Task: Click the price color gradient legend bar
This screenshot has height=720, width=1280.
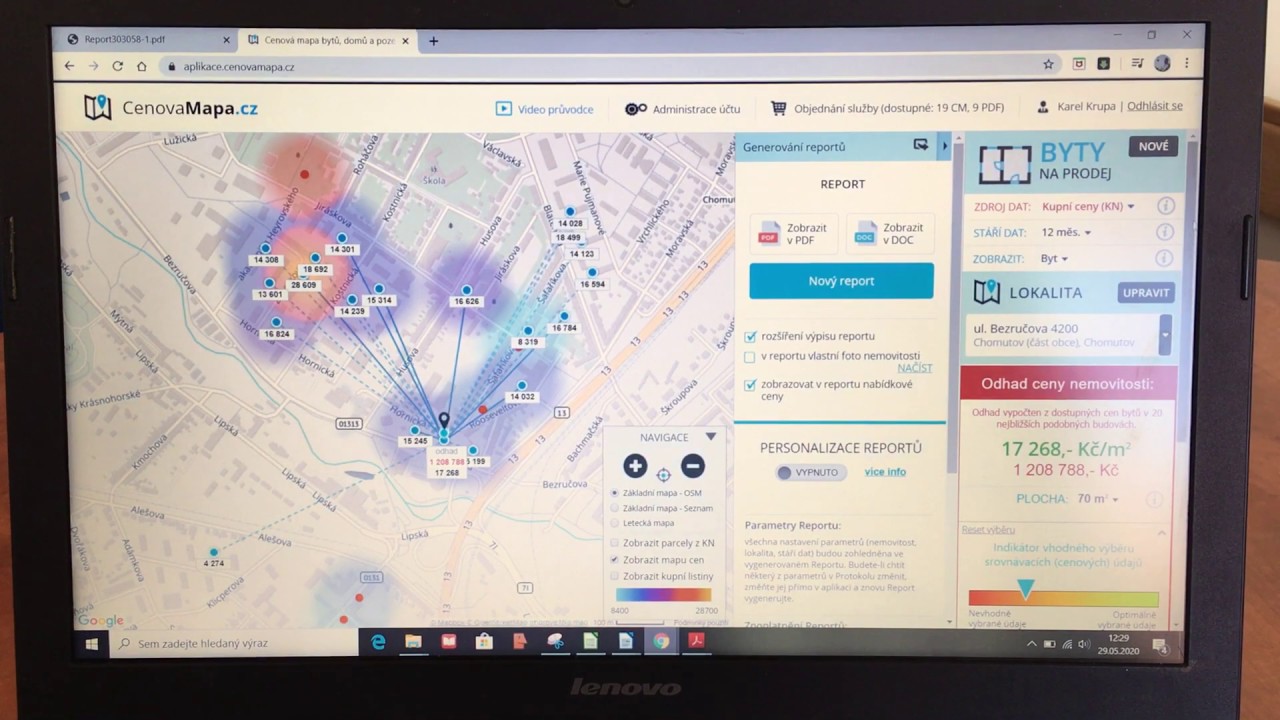Action: [664, 595]
